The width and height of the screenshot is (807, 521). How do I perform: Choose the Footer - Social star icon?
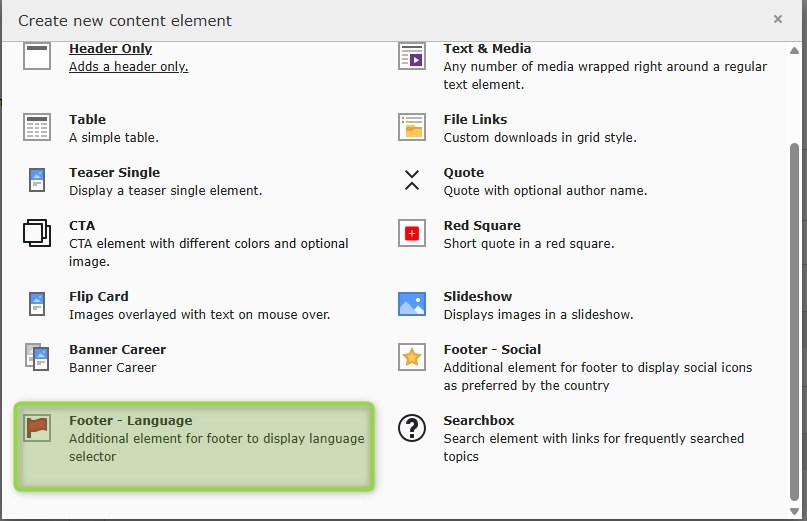(x=412, y=357)
